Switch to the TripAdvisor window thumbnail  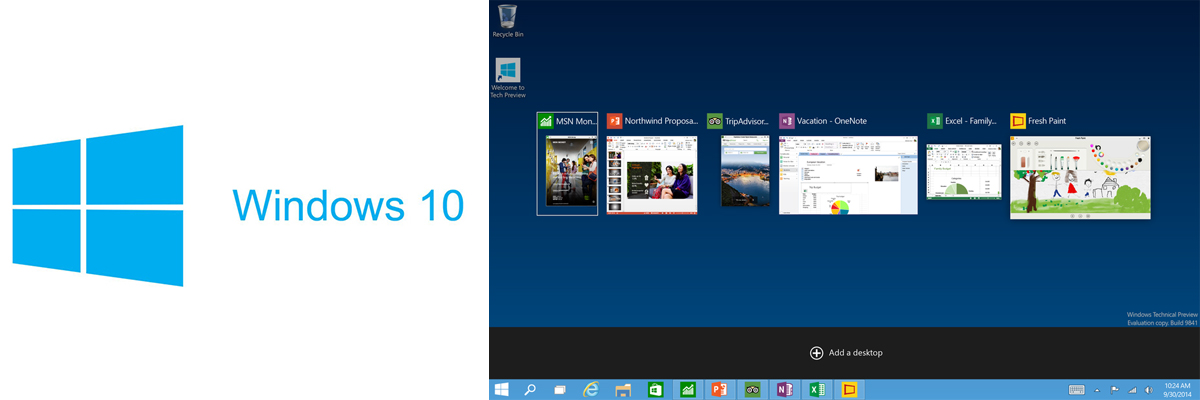(x=746, y=172)
